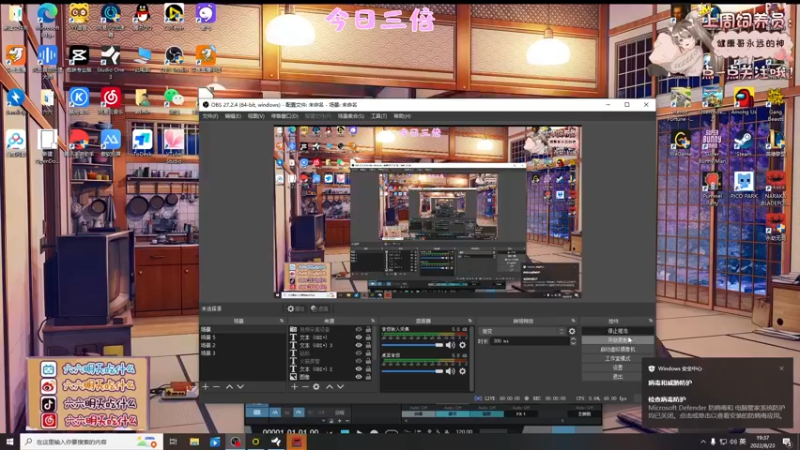Screen dimensions: 800x450
Task: Open gear settings for the 音频输入采集 mixer channel
Action: [x=462, y=345]
